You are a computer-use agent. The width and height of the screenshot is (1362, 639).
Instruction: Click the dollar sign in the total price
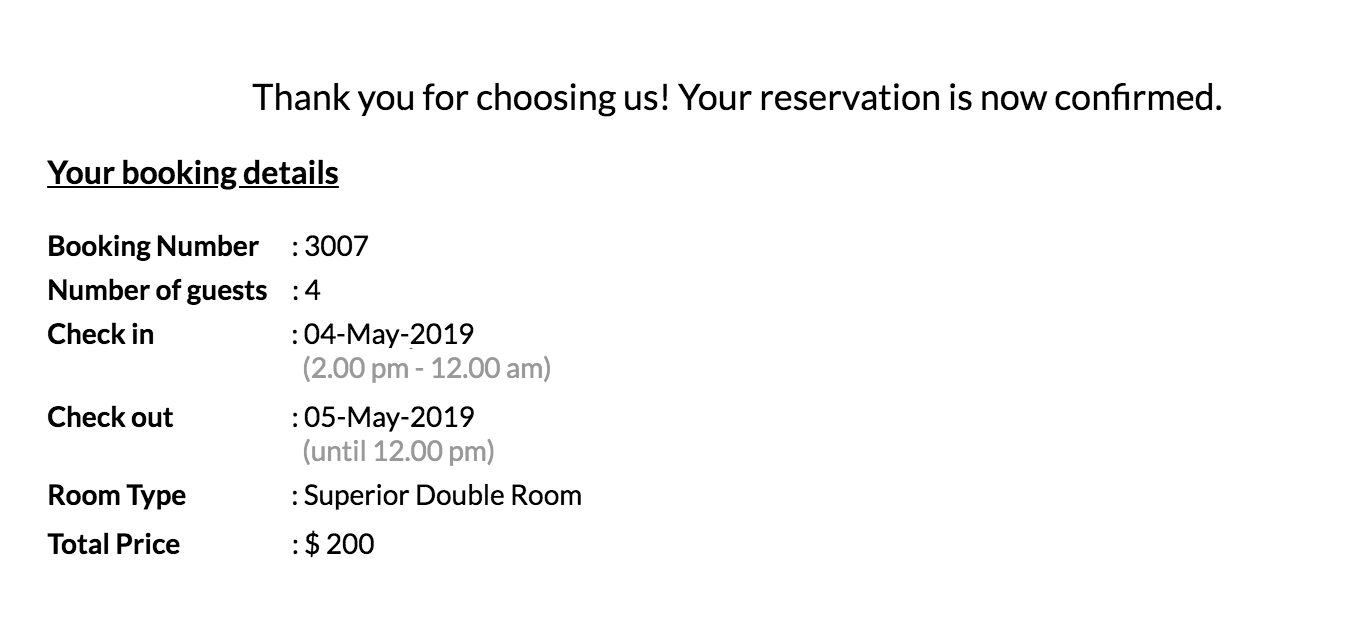(x=313, y=545)
